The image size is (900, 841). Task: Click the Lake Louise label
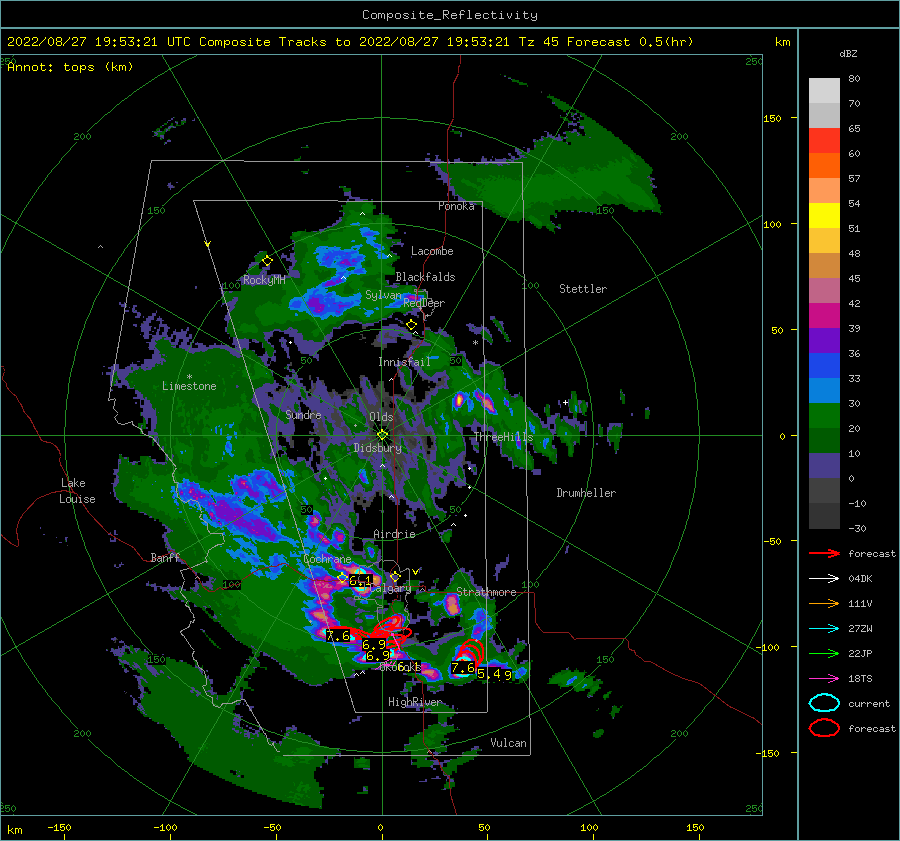click(x=77, y=491)
